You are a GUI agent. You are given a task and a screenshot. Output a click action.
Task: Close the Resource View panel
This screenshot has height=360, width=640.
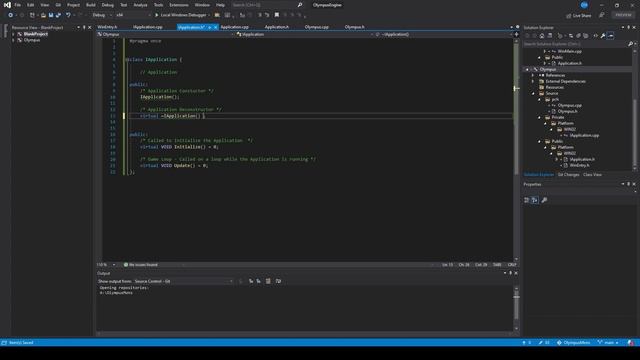[x=90, y=27]
